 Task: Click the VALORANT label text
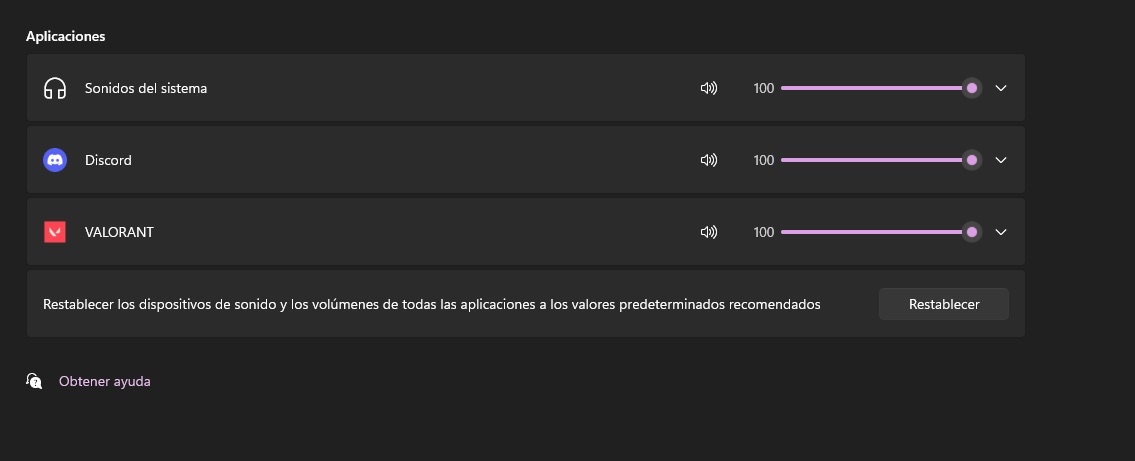(x=119, y=232)
